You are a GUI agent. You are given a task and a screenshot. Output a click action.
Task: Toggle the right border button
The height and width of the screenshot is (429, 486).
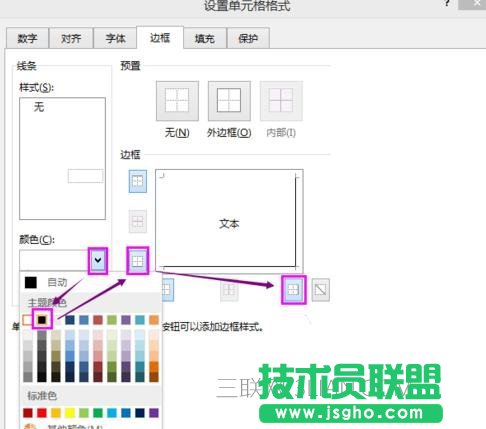pos(293,290)
